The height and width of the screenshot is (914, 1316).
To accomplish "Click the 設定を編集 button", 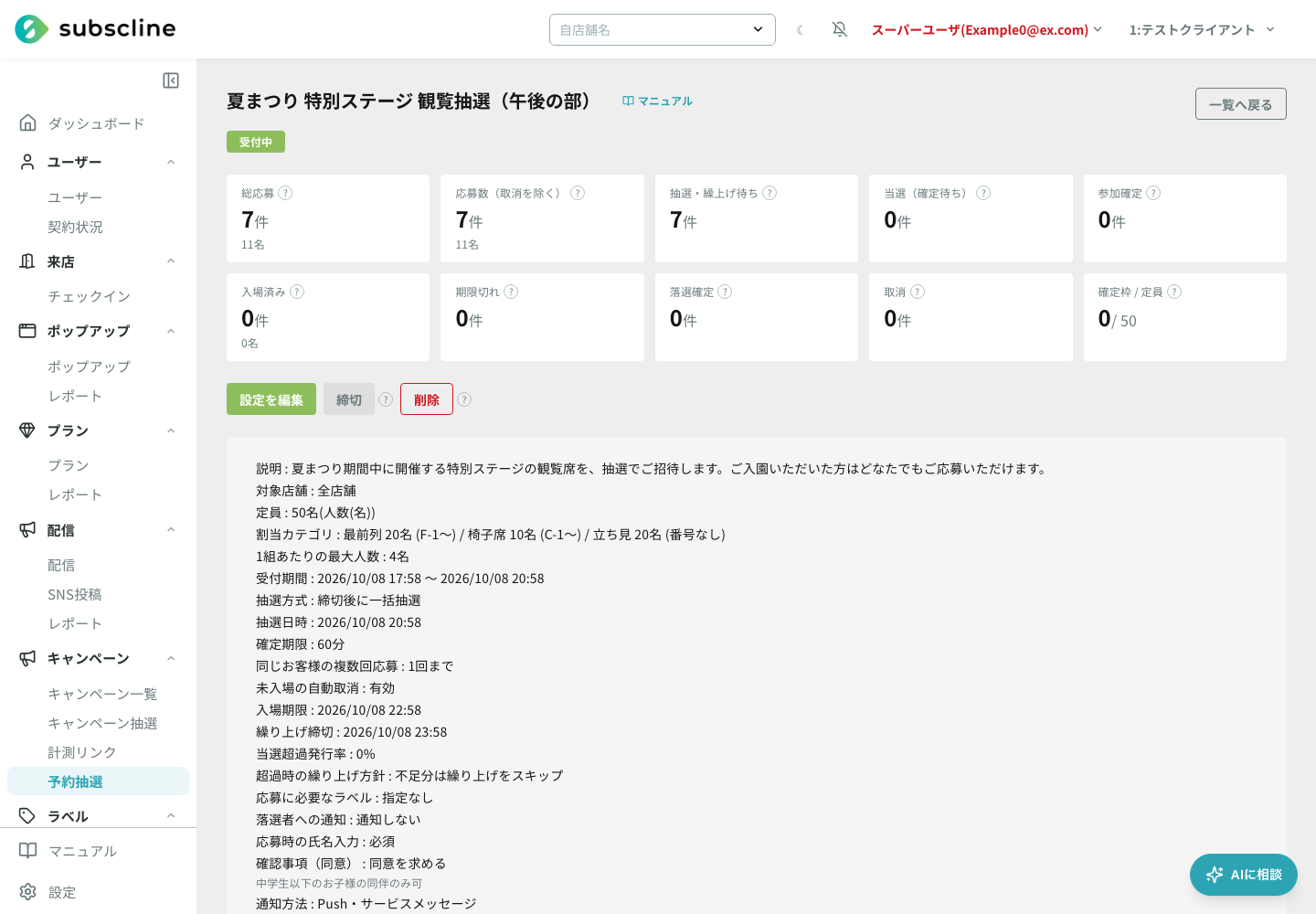I will pos(271,399).
